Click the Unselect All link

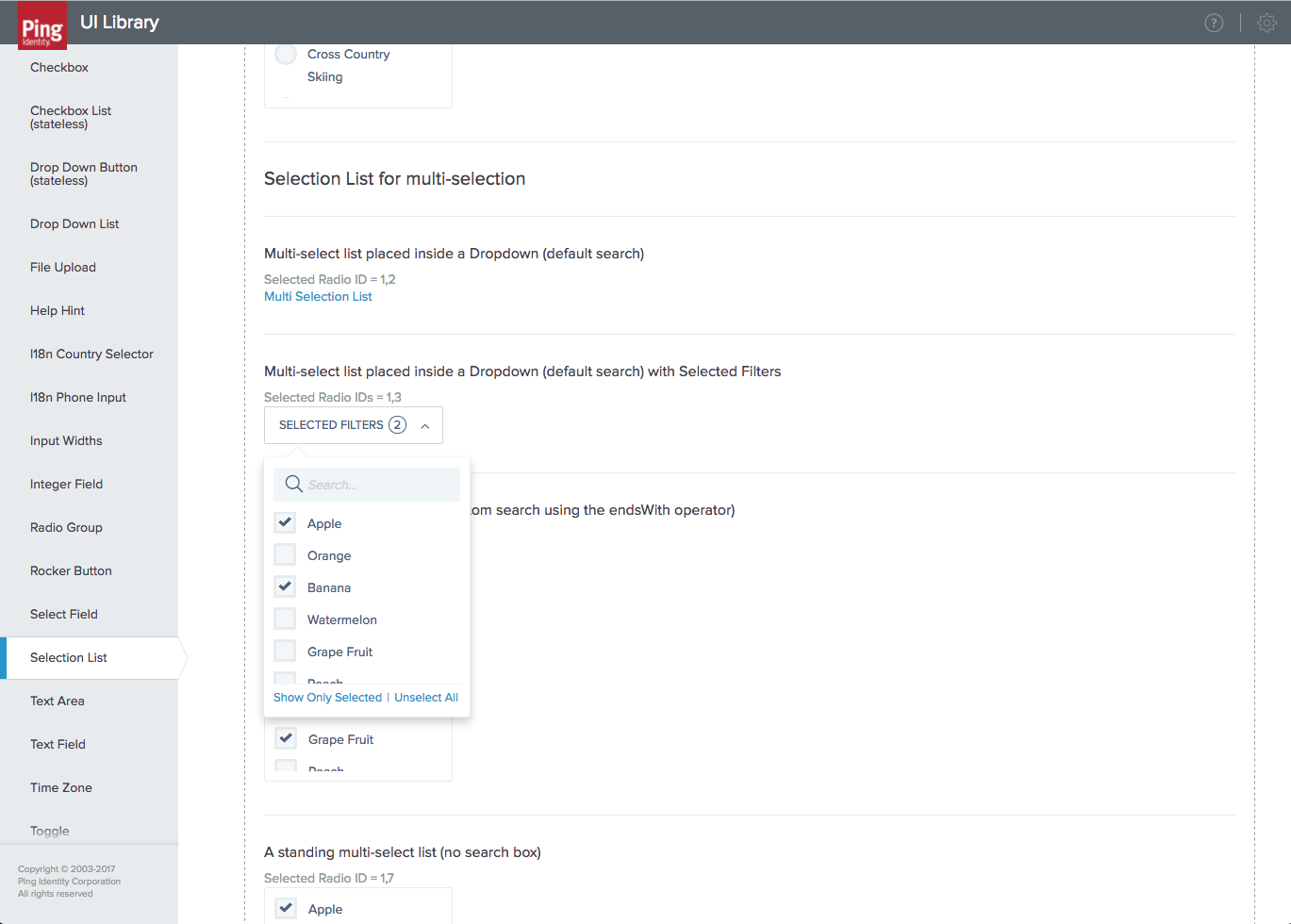click(426, 698)
